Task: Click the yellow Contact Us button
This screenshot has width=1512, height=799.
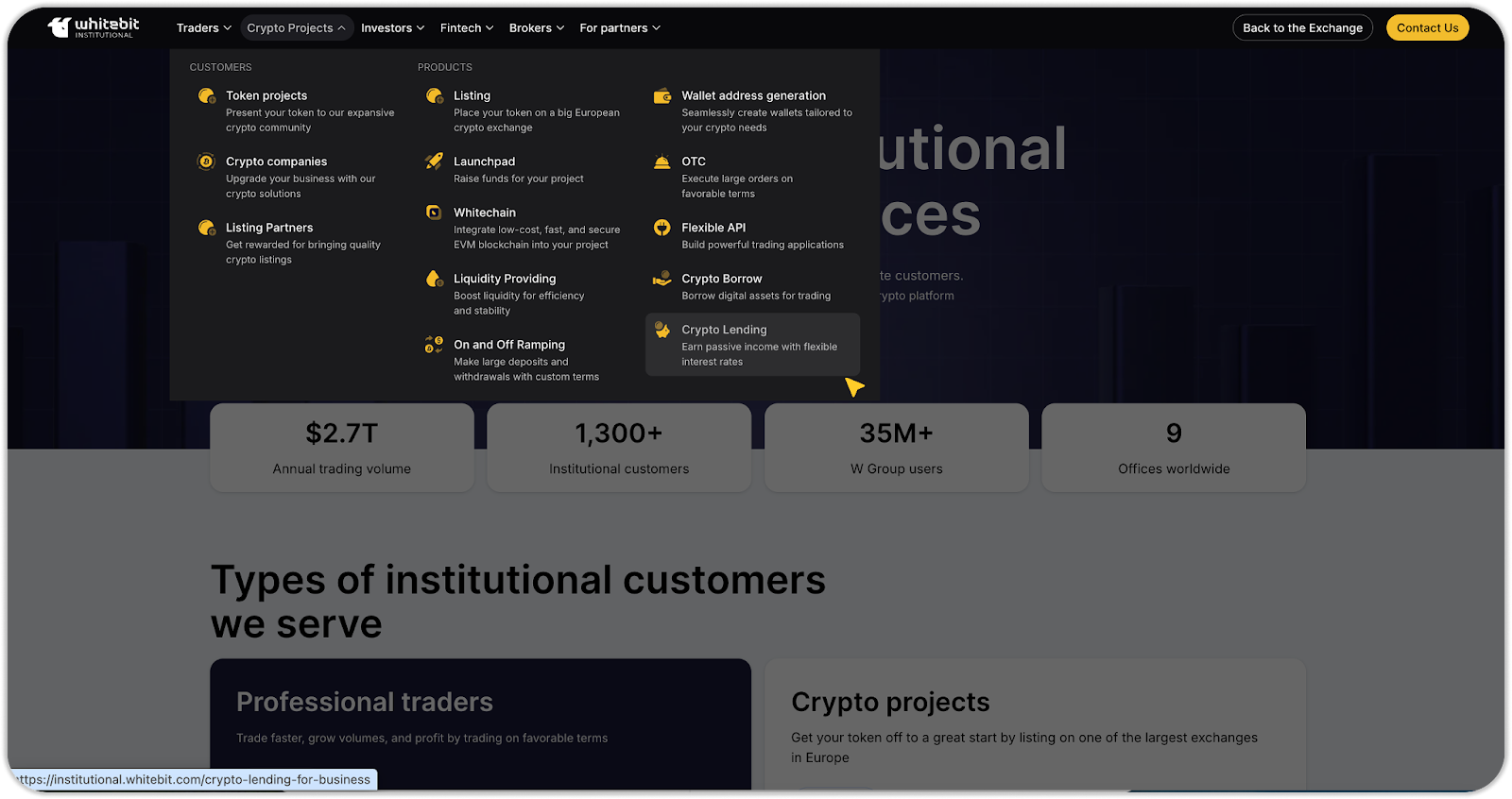Action: point(1427,28)
